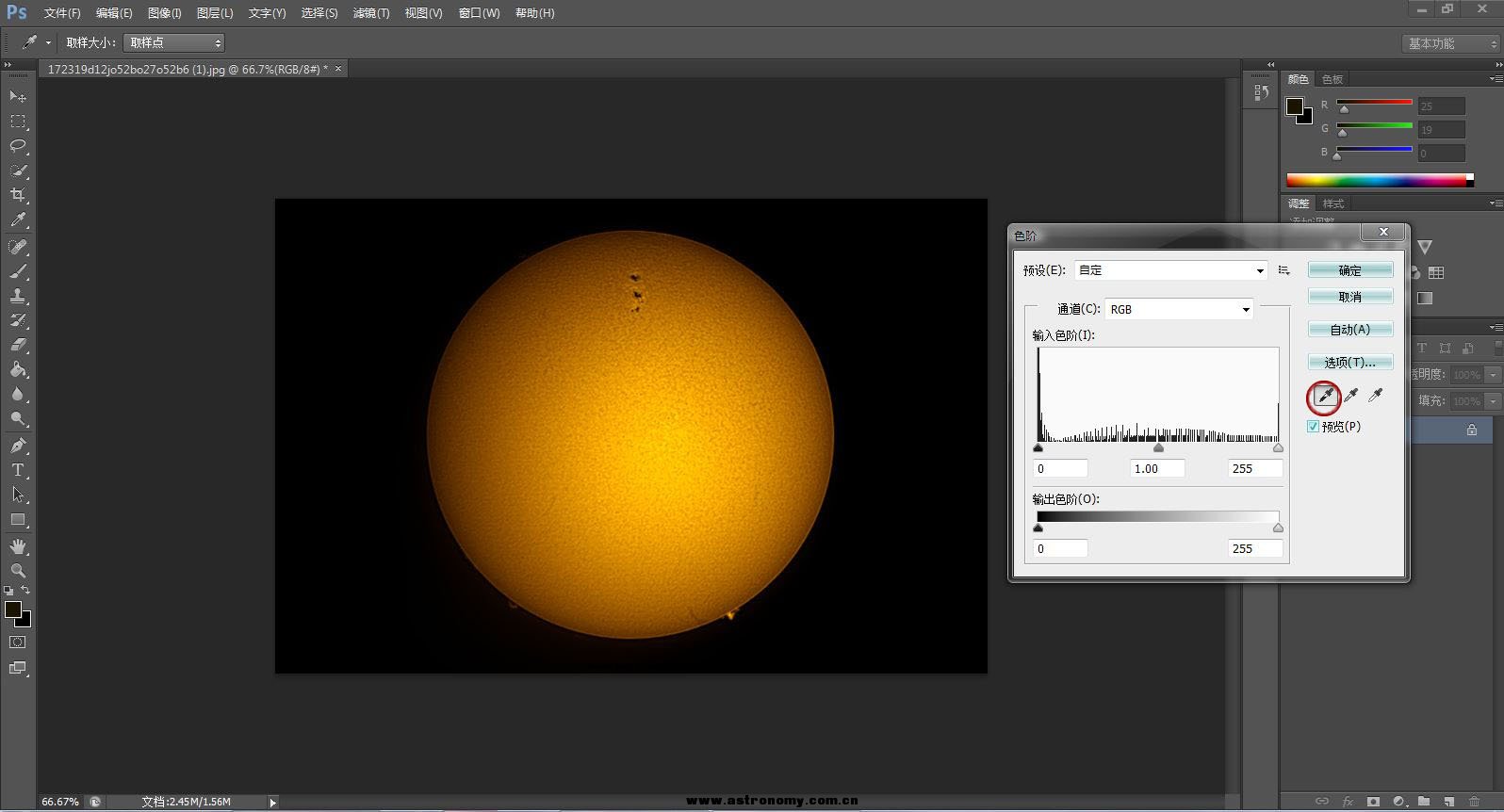Click the add layer mask icon
The width and height of the screenshot is (1504, 812).
click(x=1373, y=802)
